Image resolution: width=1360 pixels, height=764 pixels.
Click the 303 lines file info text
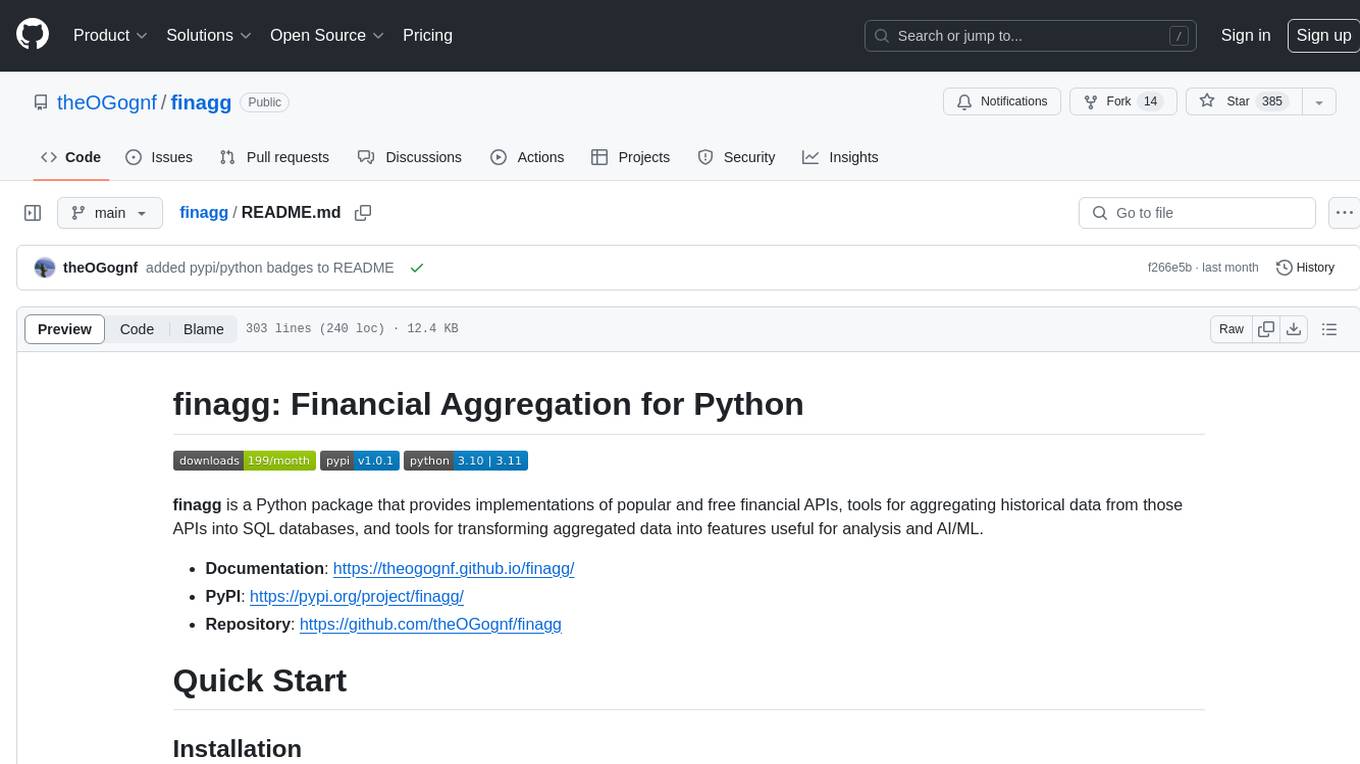[x=352, y=329]
